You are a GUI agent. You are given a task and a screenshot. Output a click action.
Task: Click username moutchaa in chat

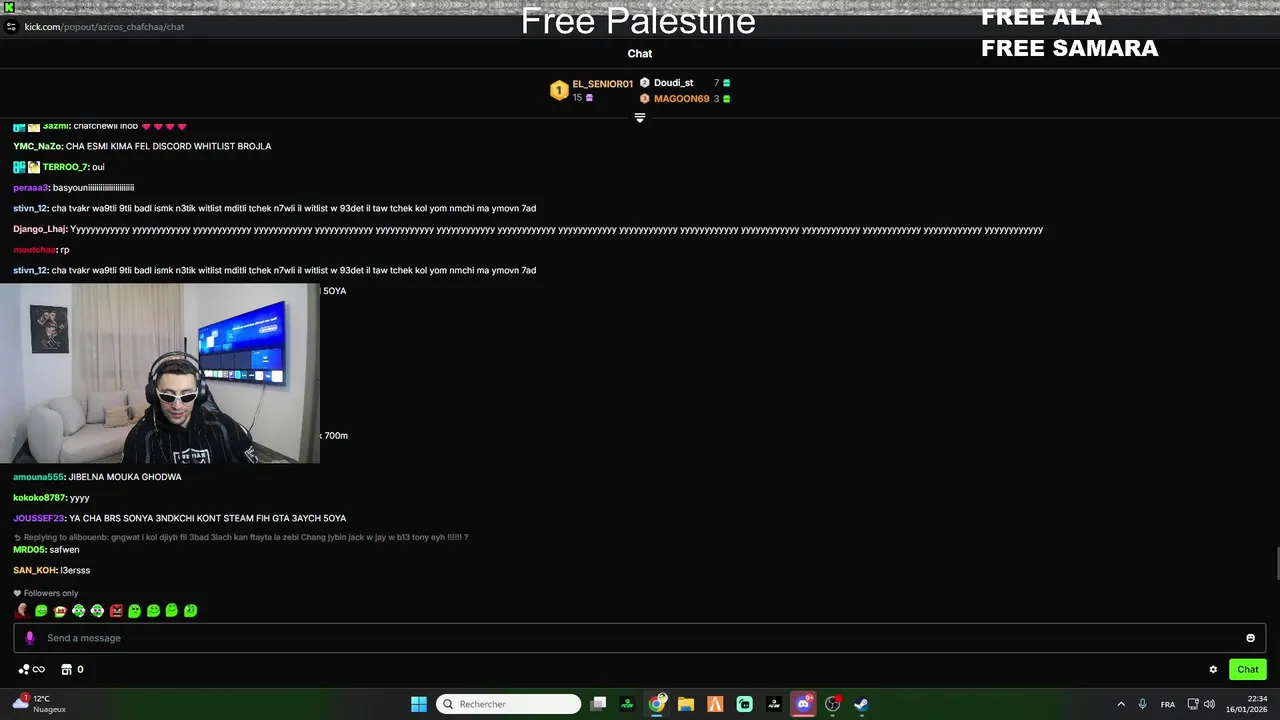(x=34, y=250)
